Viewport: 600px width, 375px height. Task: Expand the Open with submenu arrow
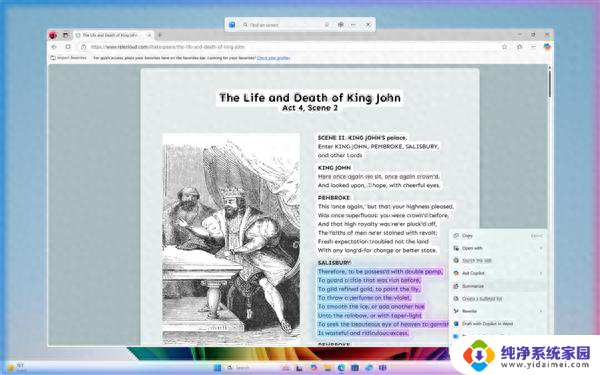[x=541, y=248]
